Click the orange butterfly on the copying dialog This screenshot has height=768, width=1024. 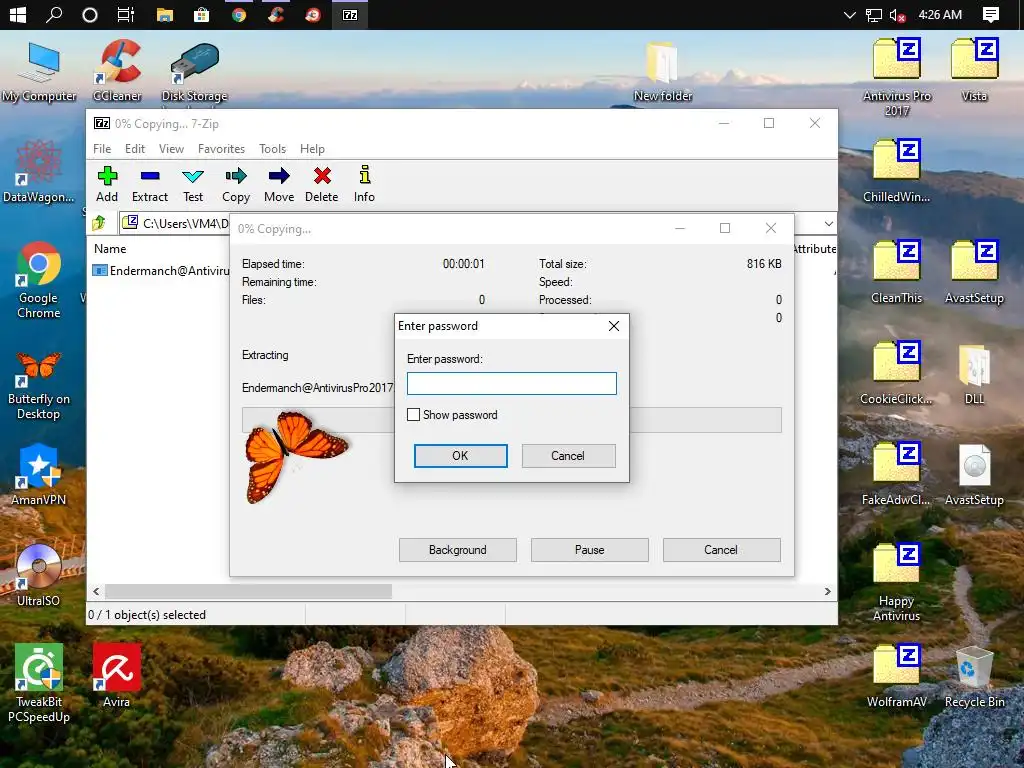296,456
